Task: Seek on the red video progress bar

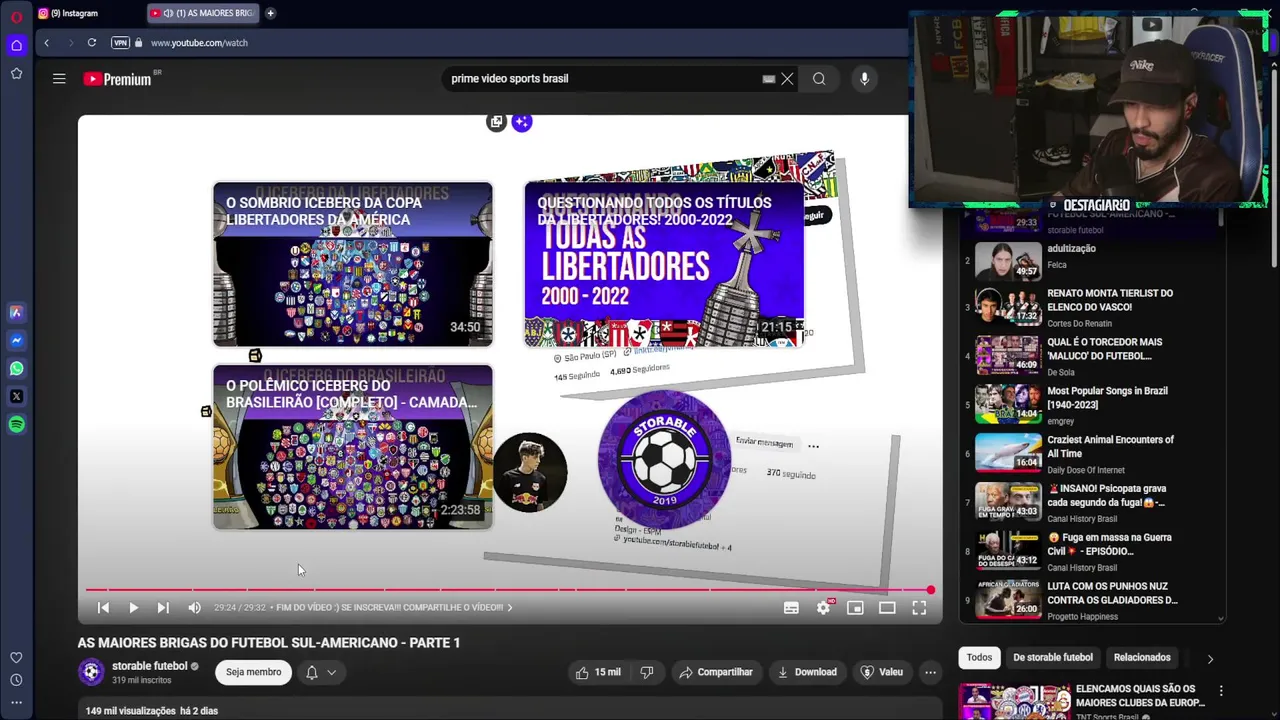Action: pos(508,590)
